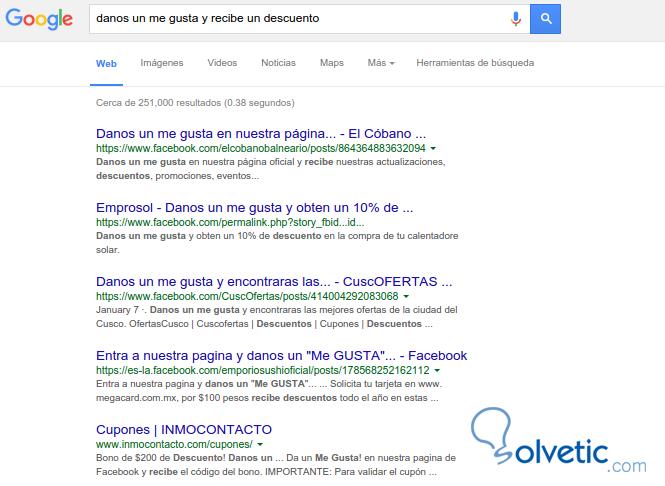
Task: Open the Emprosol 10% result title
Action: click(x=254, y=208)
